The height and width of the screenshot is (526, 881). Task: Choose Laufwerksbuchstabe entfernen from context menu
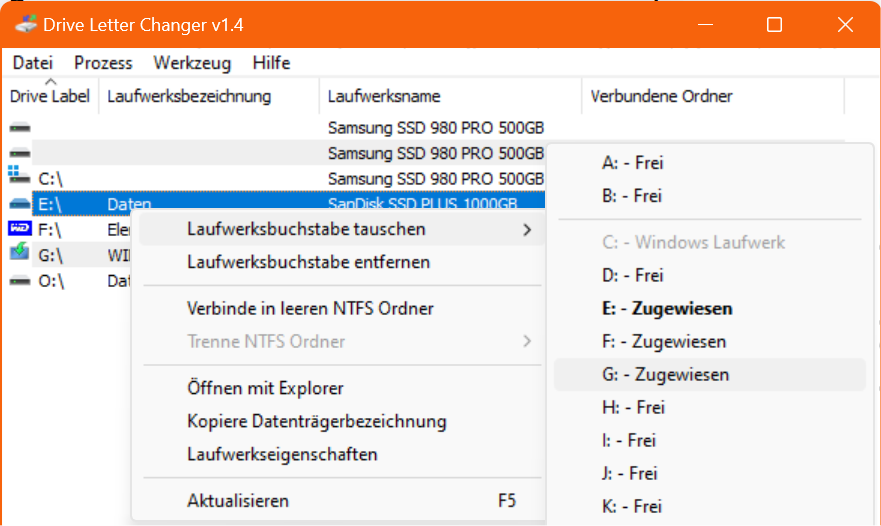click(x=308, y=262)
